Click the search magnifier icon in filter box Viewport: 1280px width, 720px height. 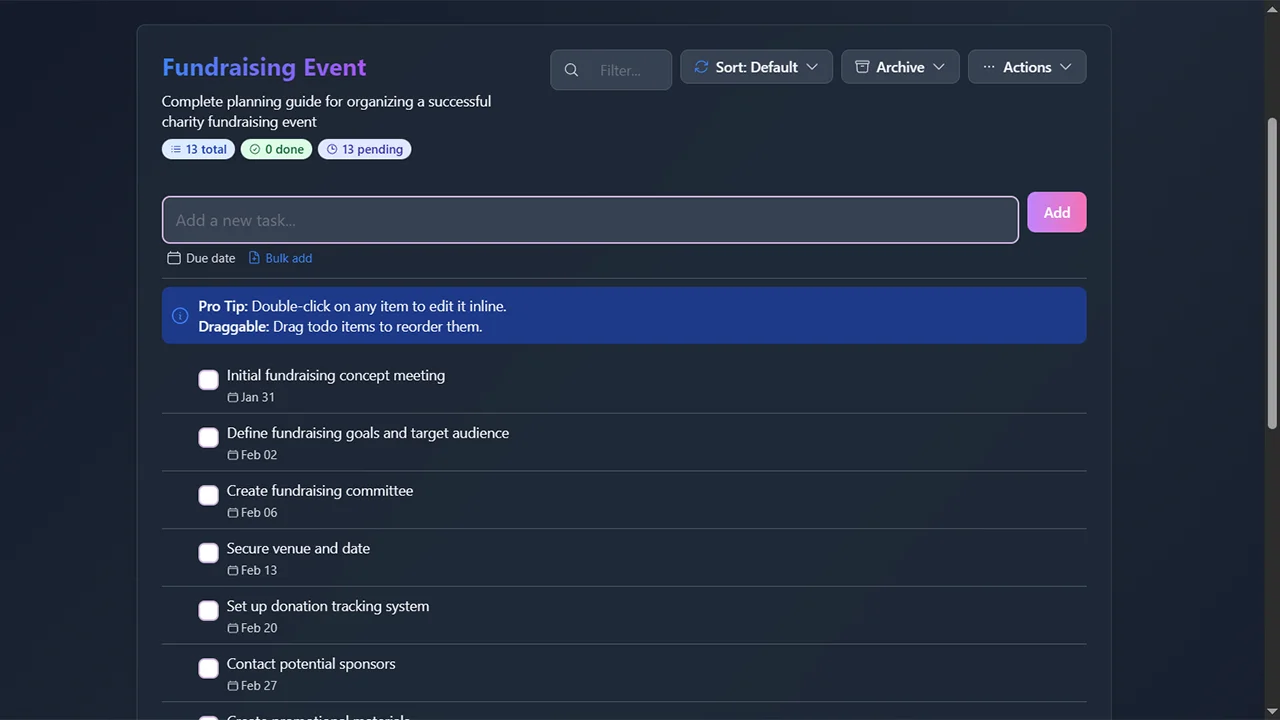point(571,70)
